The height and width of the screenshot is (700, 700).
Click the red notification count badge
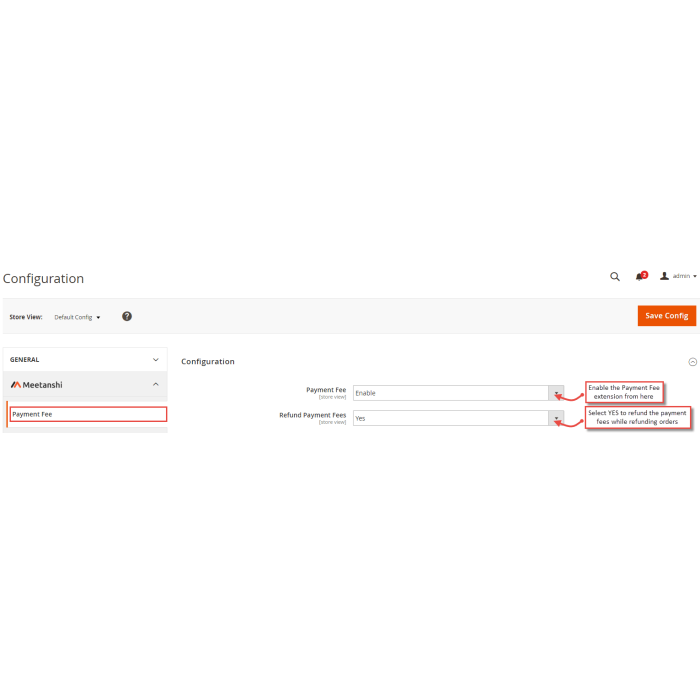(645, 275)
